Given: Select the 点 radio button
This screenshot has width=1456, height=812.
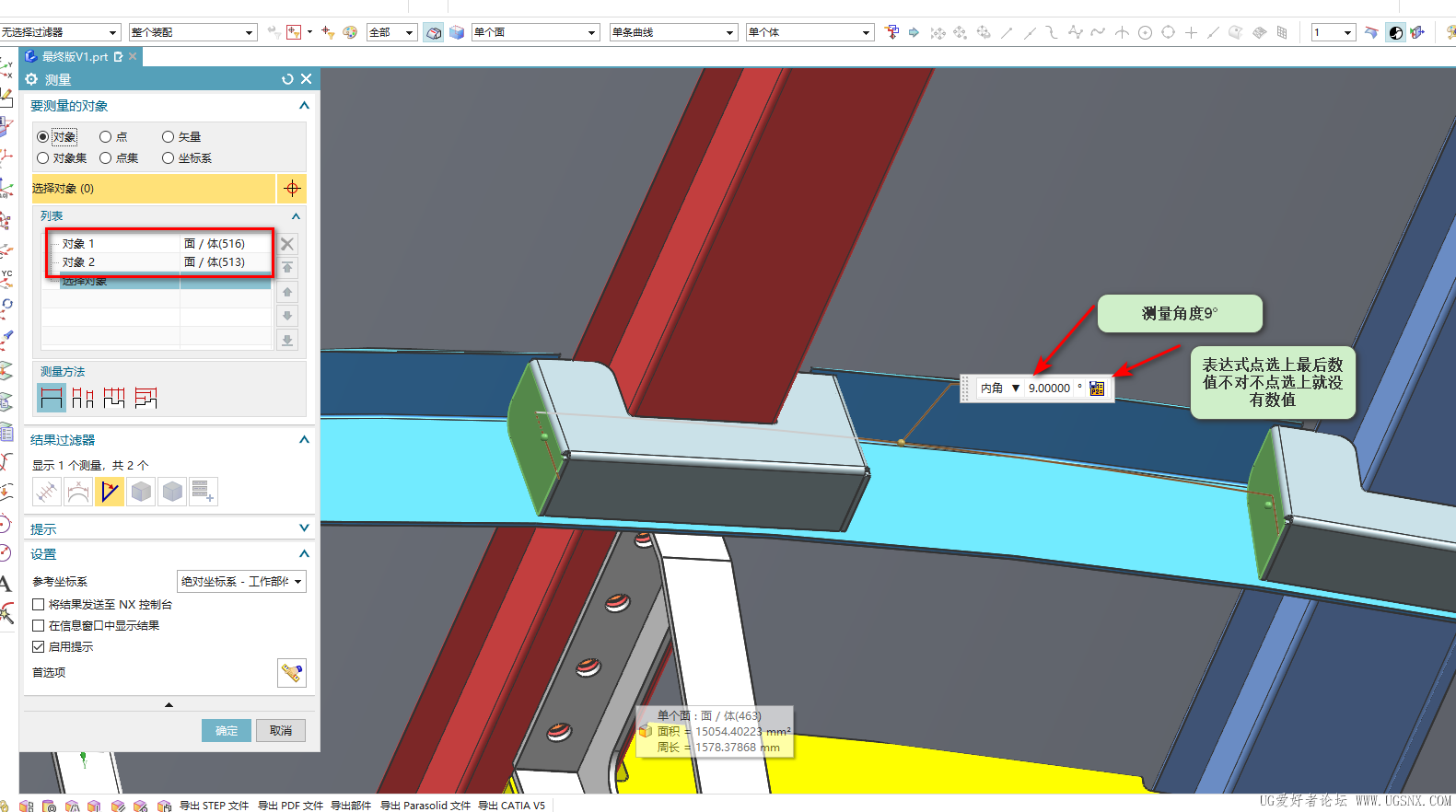Looking at the screenshot, I should (106, 137).
